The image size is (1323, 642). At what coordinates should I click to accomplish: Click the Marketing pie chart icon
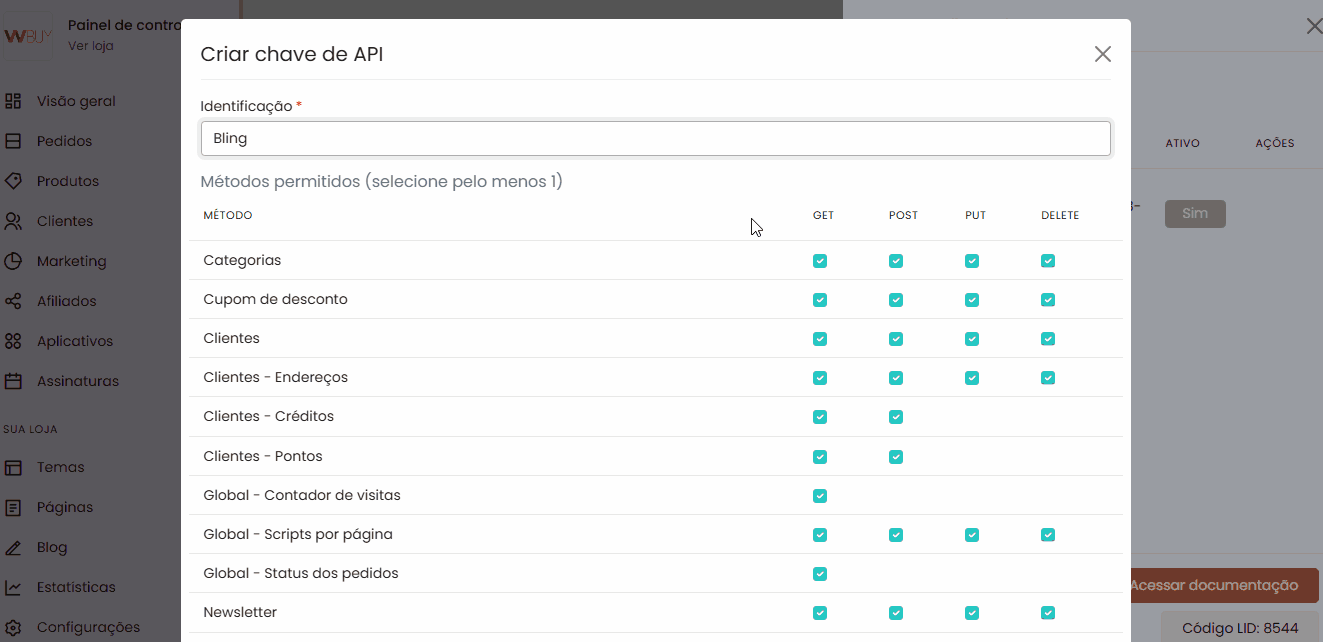pos(13,261)
